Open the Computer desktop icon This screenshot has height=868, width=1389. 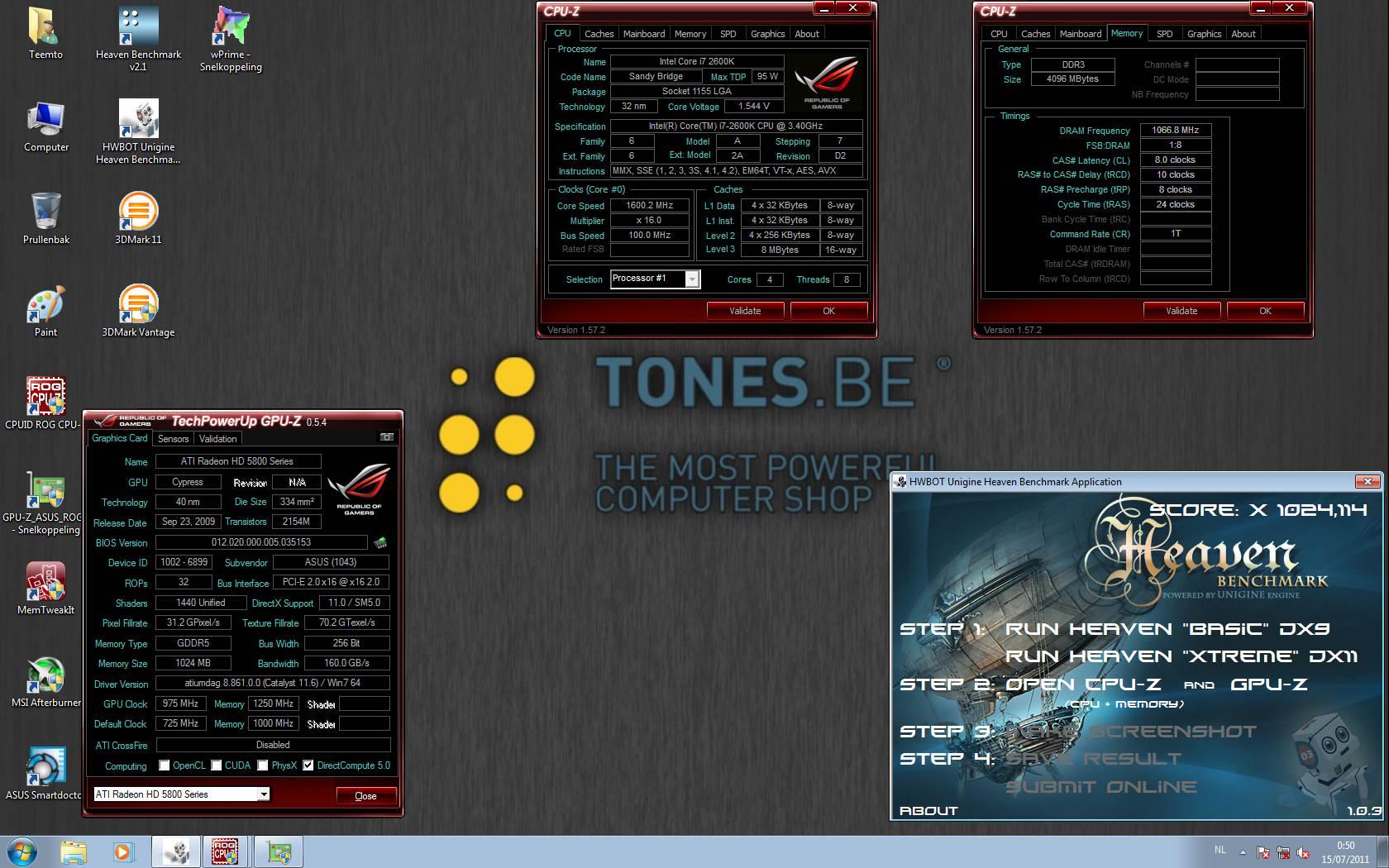coord(46,126)
